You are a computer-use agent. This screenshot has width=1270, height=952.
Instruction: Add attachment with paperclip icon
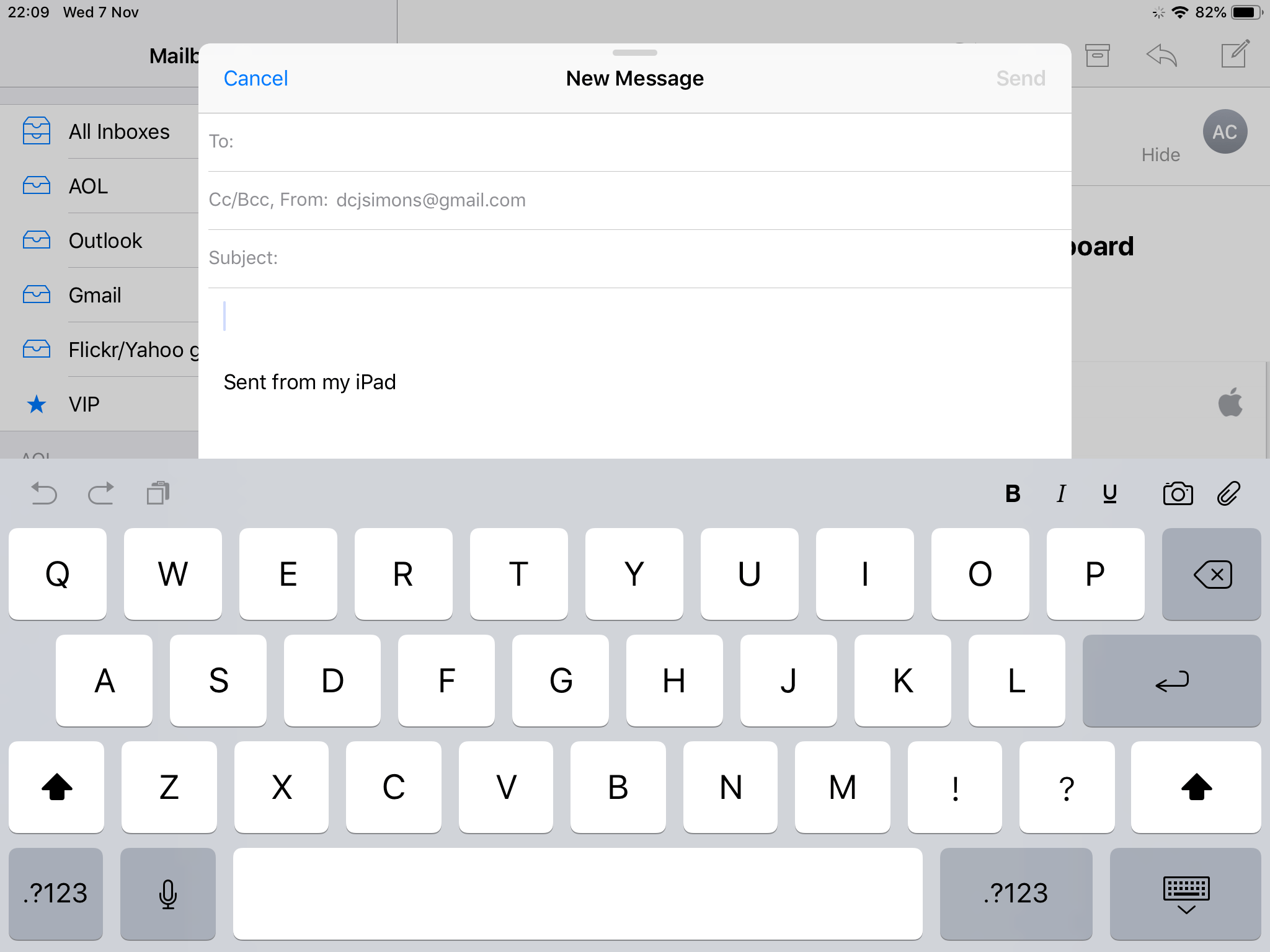point(1228,494)
